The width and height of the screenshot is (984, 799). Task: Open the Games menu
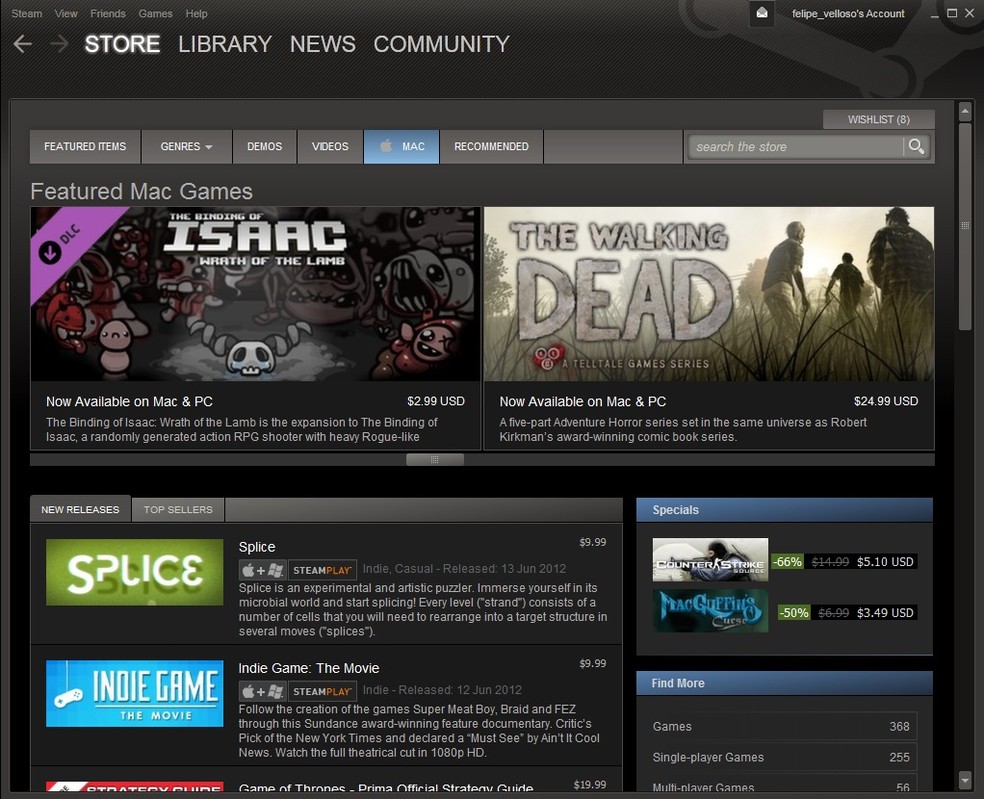click(156, 13)
